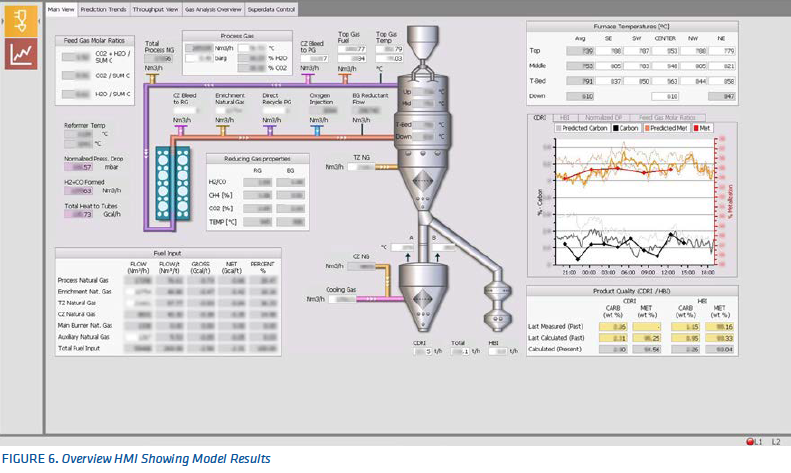Open the Gas Analysis Overview tab
Image resolution: width=791 pixels, height=473 pixels.
coord(213,10)
